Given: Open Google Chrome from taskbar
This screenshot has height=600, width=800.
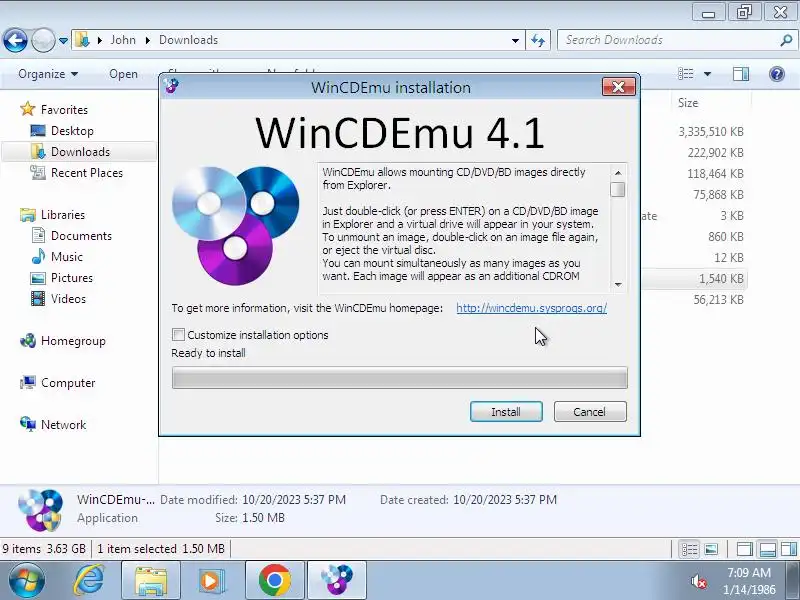Looking at the screenshot, I should [274, 581].
